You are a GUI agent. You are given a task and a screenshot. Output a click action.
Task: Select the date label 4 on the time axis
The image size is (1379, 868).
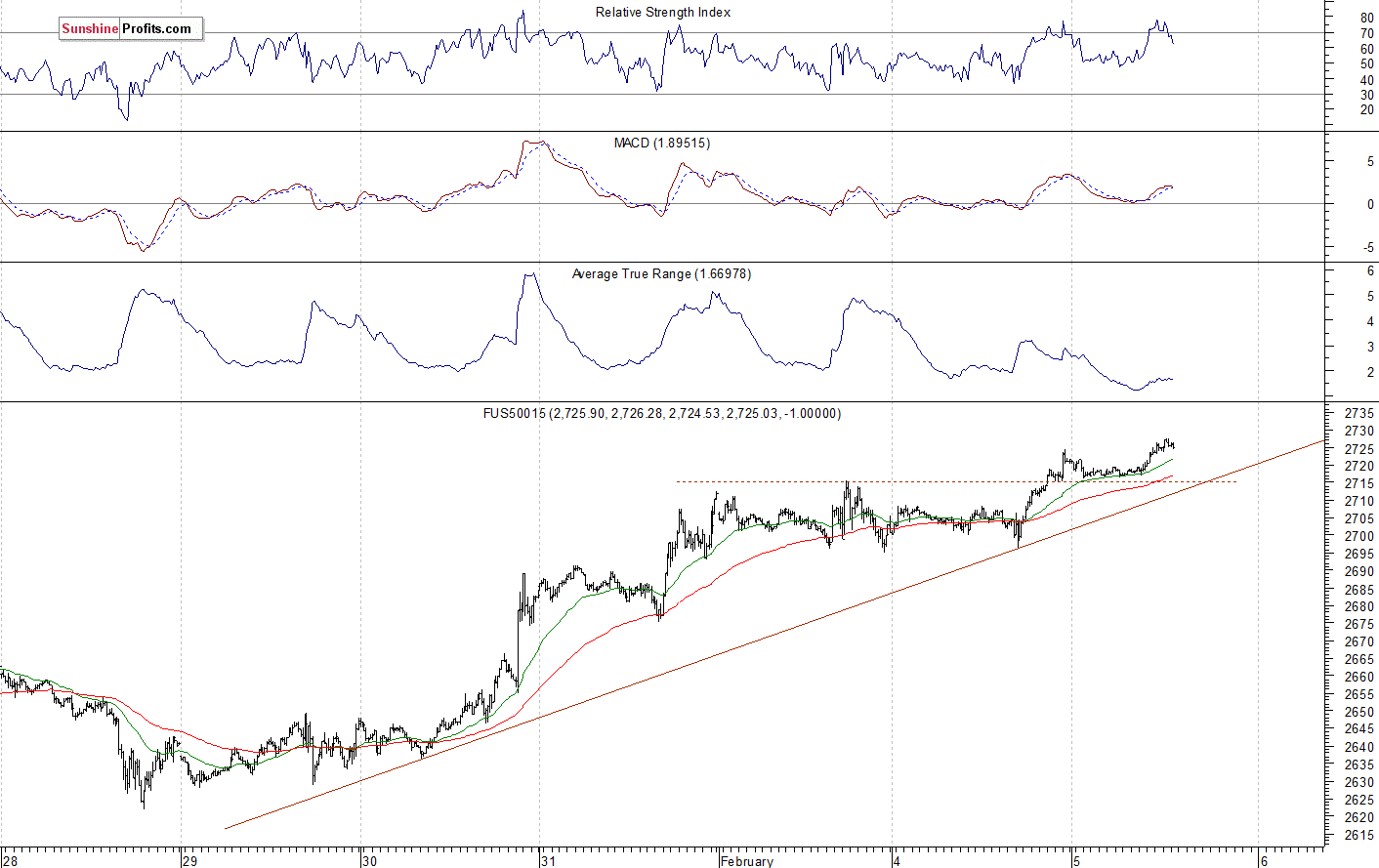coord(897,861)
